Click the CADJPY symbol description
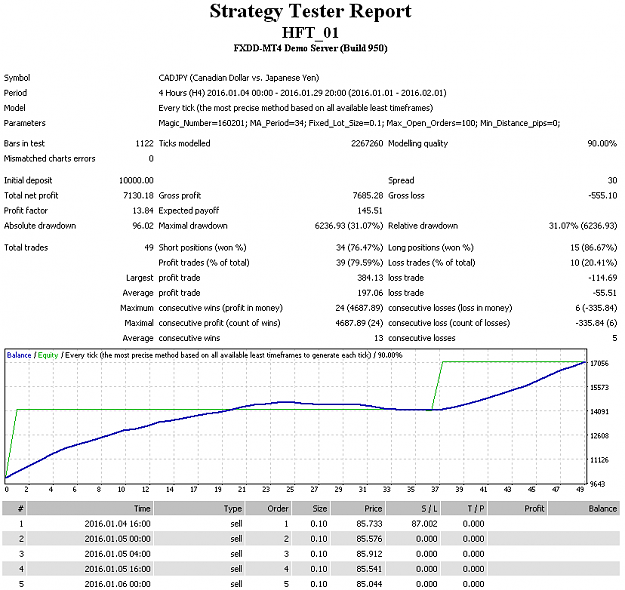This screenshot has width=625, height=590. pyautogui.click(x=239, y=78)
